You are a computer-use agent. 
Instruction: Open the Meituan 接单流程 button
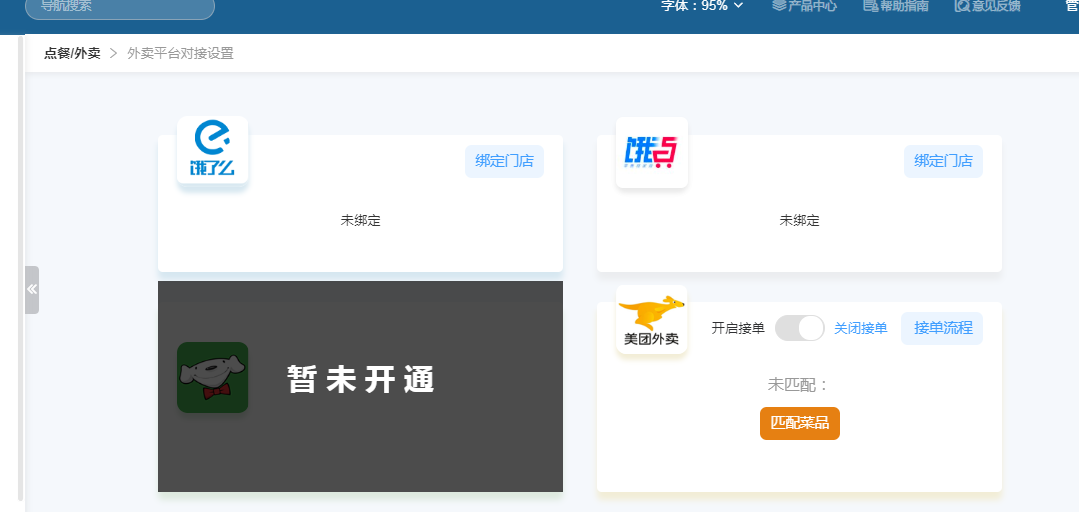tap(941, 328)
